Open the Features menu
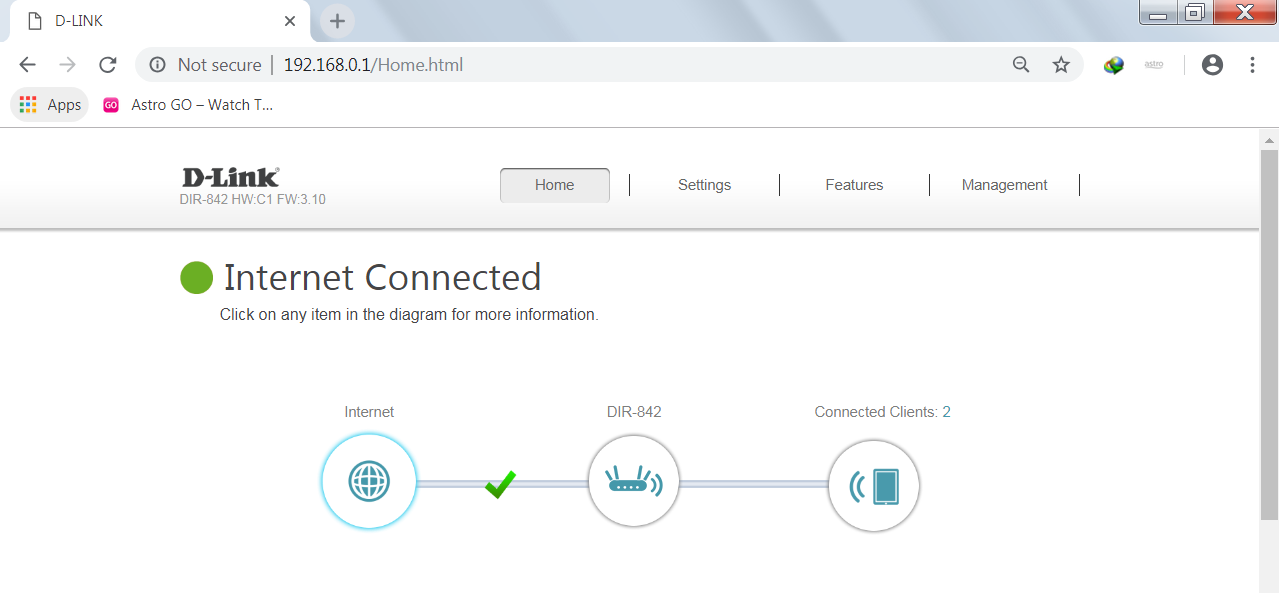Viewport: 1279px width, 593px height. [854, 185]
